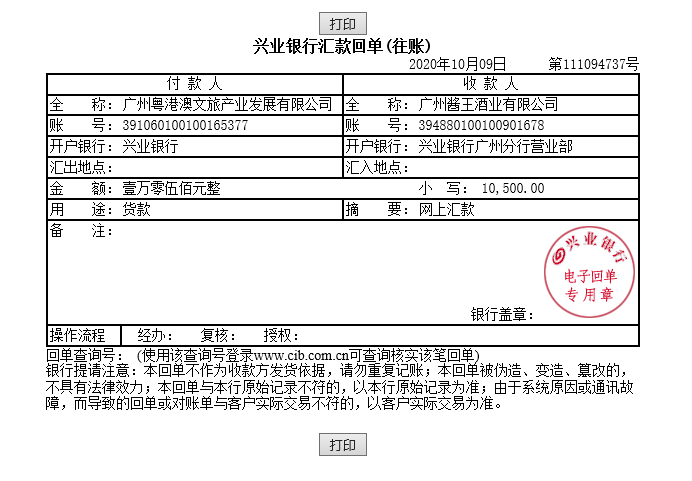Click the red 电子回单专用章 stamp
Screen dimensions: 692x481
coord(590,275)
